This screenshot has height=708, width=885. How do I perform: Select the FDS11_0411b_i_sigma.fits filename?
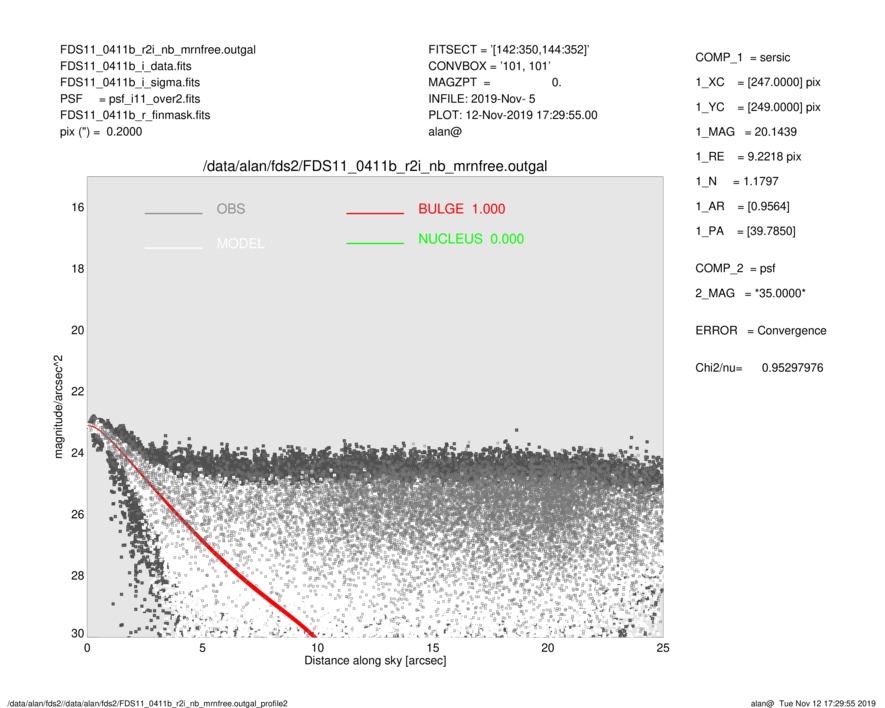(x=130, y=82)
